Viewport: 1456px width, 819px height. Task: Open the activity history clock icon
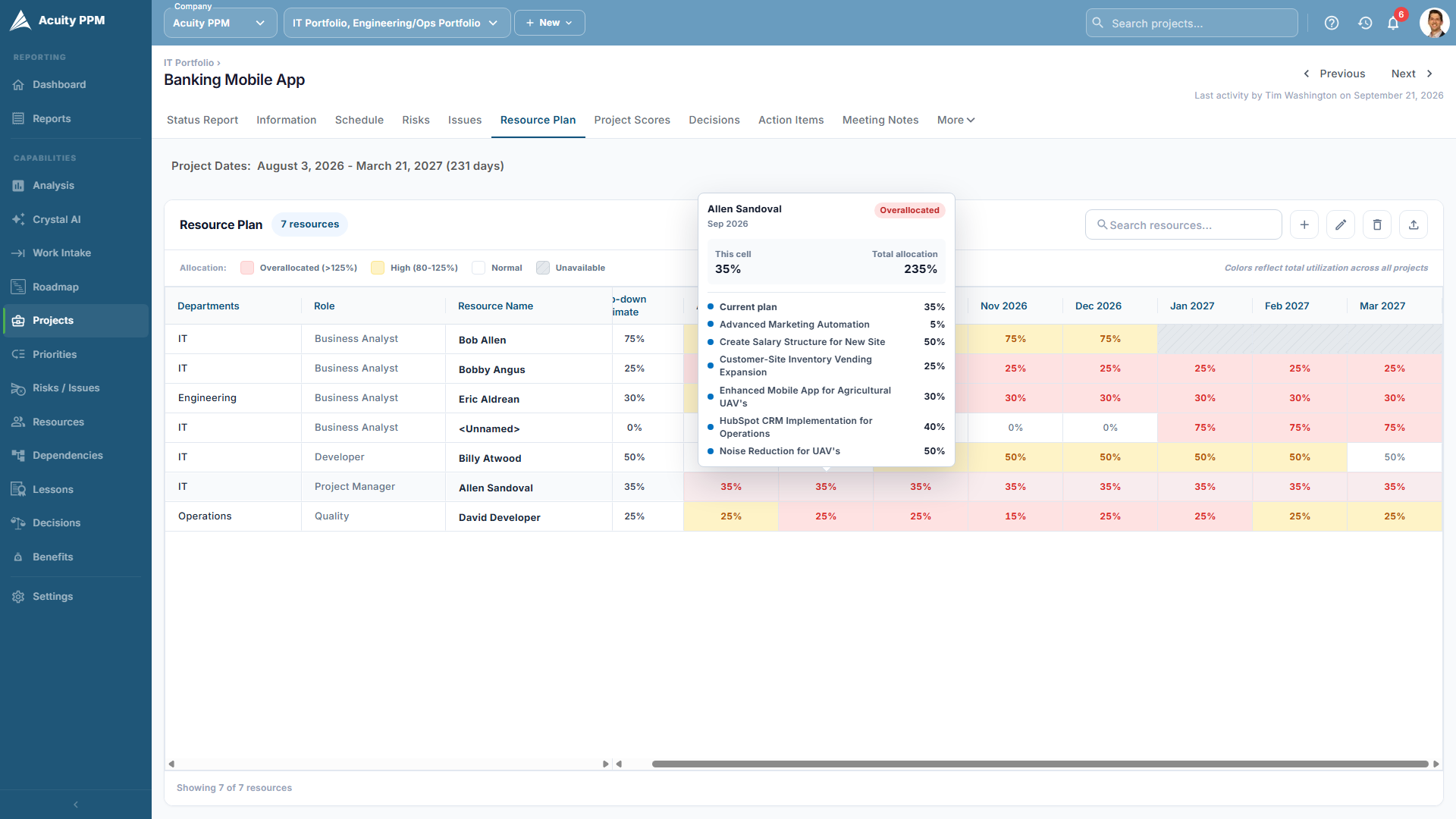(x=1365, y=23)
